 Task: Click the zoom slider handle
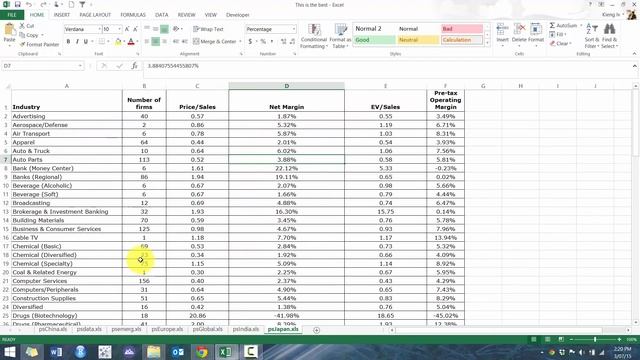click(x=595, y=340)
